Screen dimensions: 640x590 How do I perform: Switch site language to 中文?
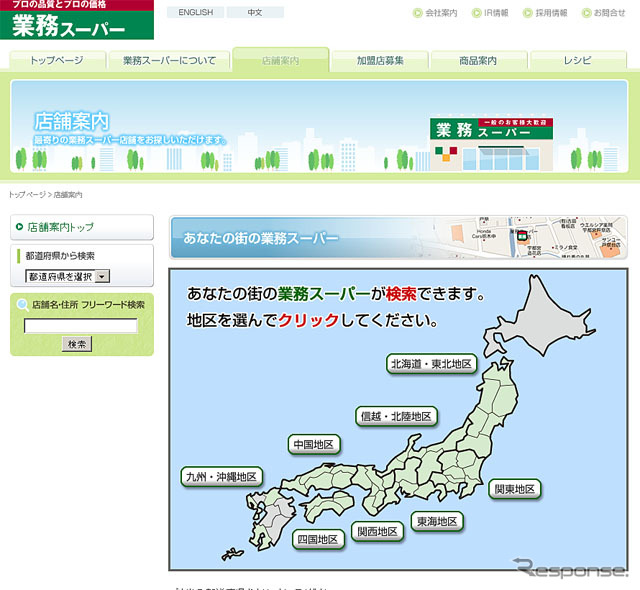click(x=255, y=12)
